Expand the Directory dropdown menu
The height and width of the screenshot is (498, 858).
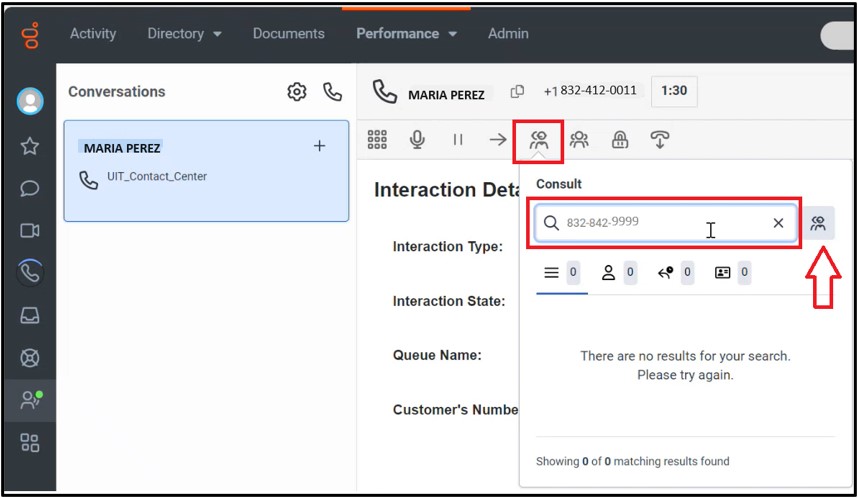click(x=184, y=34)
